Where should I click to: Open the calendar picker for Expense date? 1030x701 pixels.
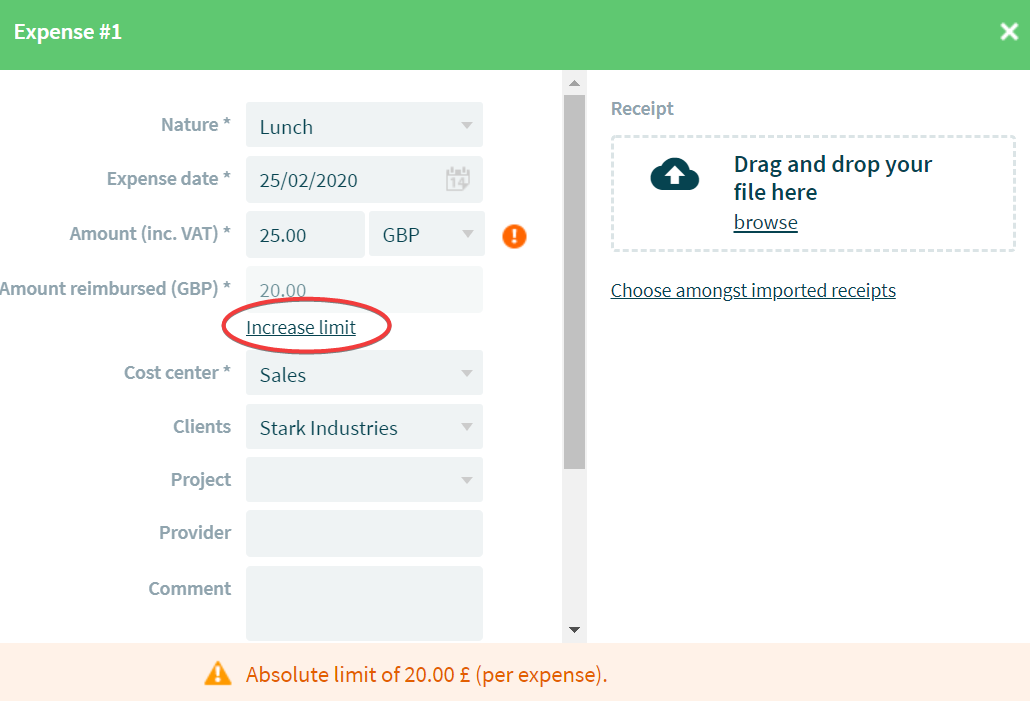click(x=458, y=179)
